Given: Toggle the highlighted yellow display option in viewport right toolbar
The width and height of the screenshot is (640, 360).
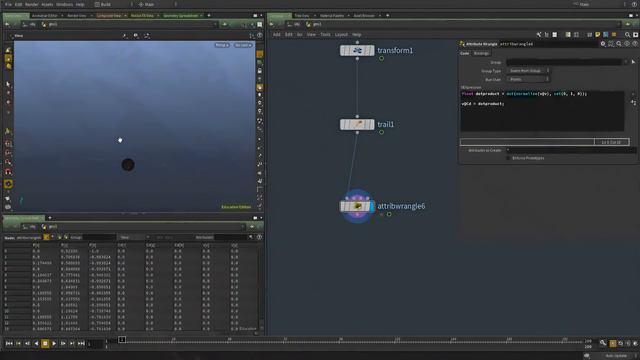Looking at the screenshot, I should tap(260, 87).
